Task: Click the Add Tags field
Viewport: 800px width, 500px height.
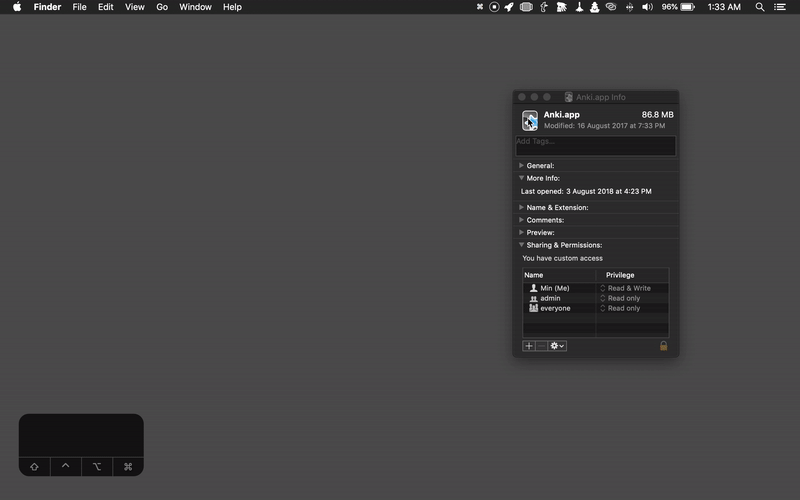Action: pyautogui.click(x=595, y=146)
